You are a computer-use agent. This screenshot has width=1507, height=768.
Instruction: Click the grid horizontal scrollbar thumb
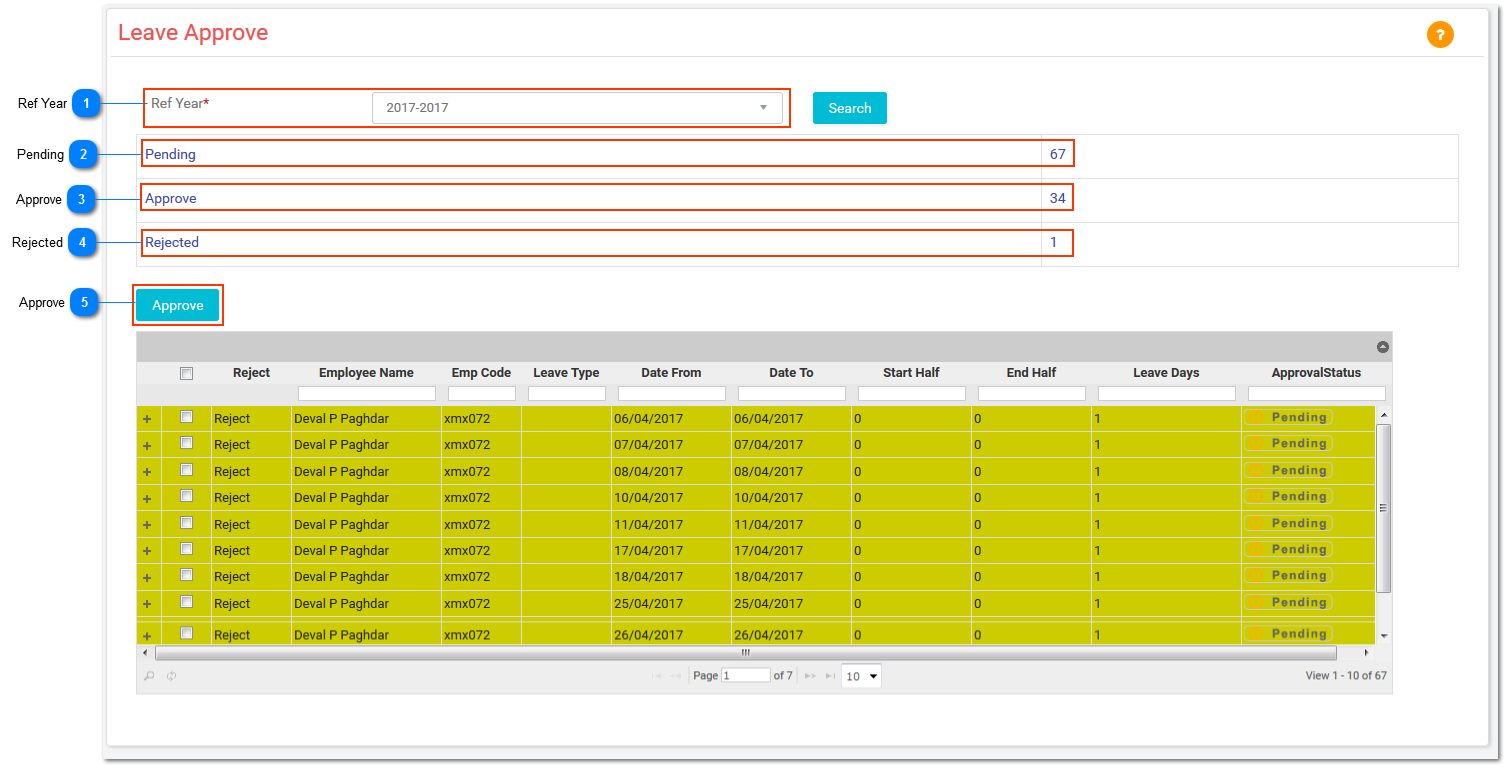click(x=745, y=652)
